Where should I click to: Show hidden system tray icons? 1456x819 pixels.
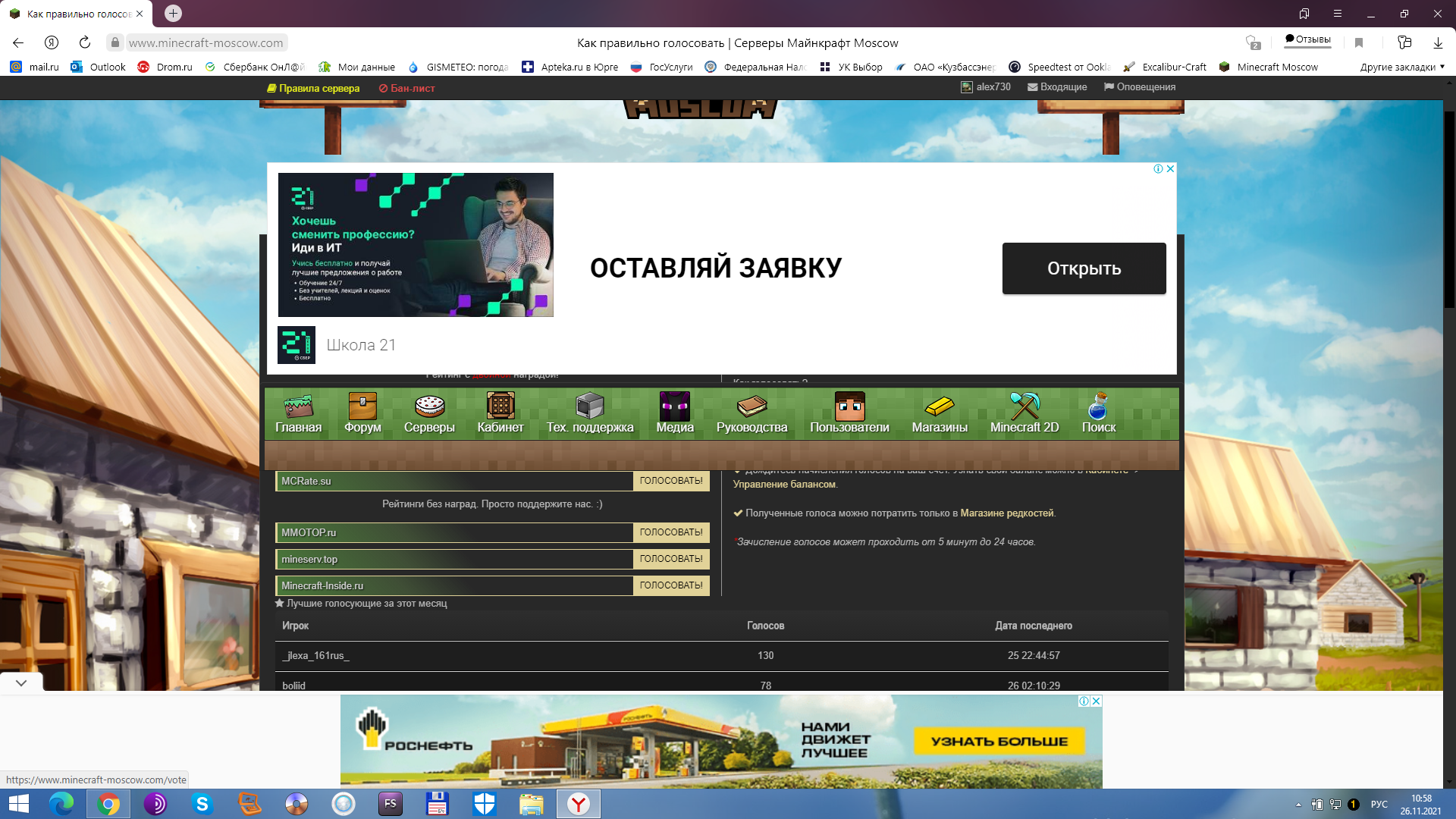click(x=1298, y=805)
